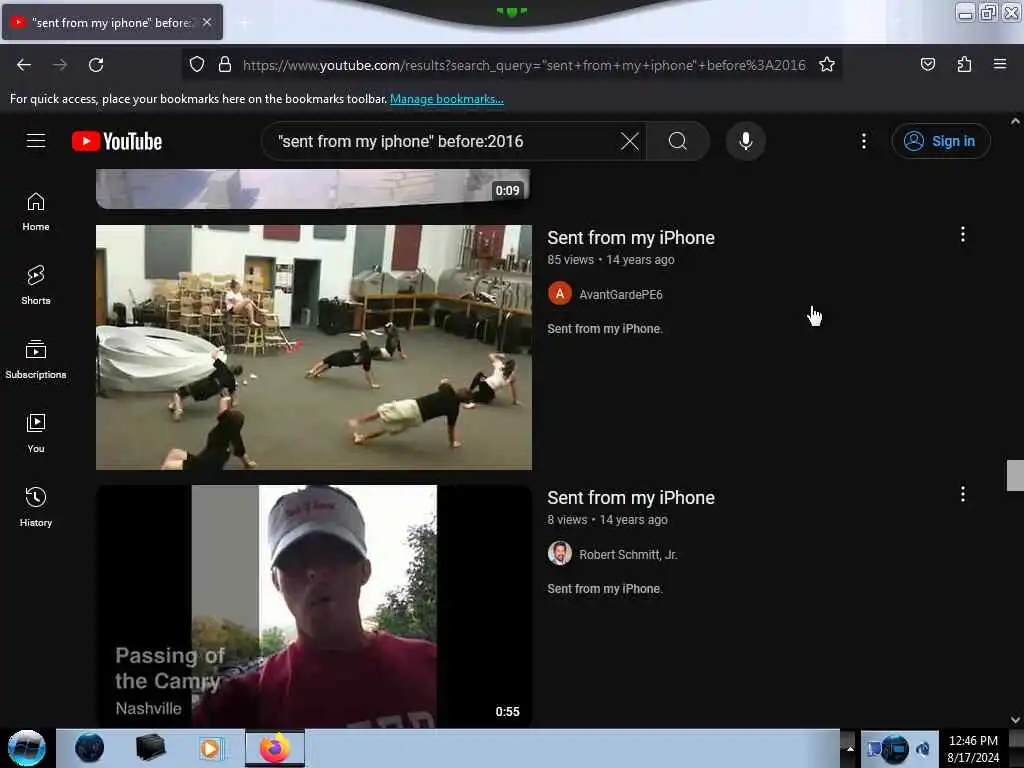Image resolution: width=1024 pixels, height=768 pixels.
Task: Open Robert Schmitt, Jr. channel avatar
Action: coord(560,554)
